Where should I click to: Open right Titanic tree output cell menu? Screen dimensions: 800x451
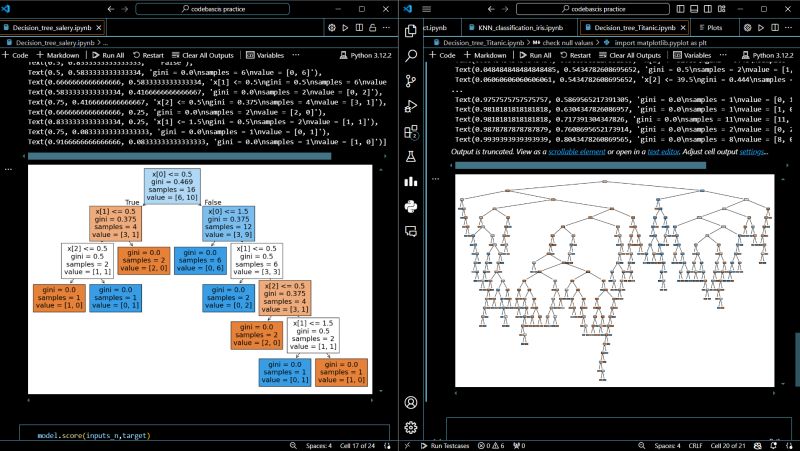tap(435, 179)
